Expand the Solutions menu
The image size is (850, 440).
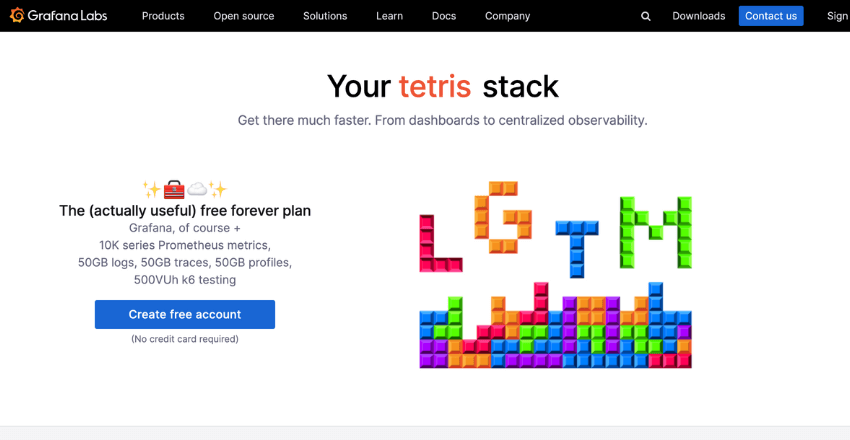click(325, 16)
